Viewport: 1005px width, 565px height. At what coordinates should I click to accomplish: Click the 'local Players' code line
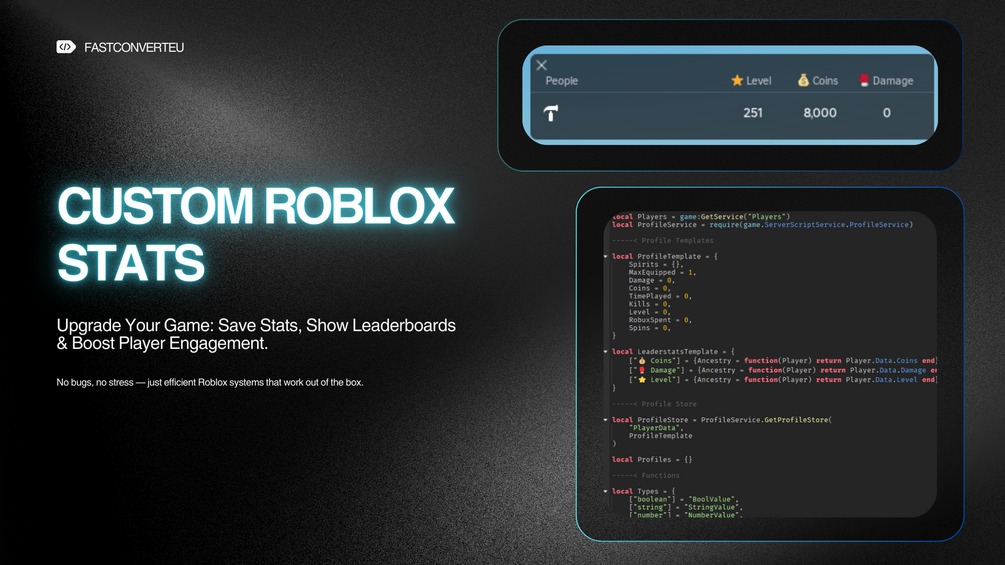(701, 217)
